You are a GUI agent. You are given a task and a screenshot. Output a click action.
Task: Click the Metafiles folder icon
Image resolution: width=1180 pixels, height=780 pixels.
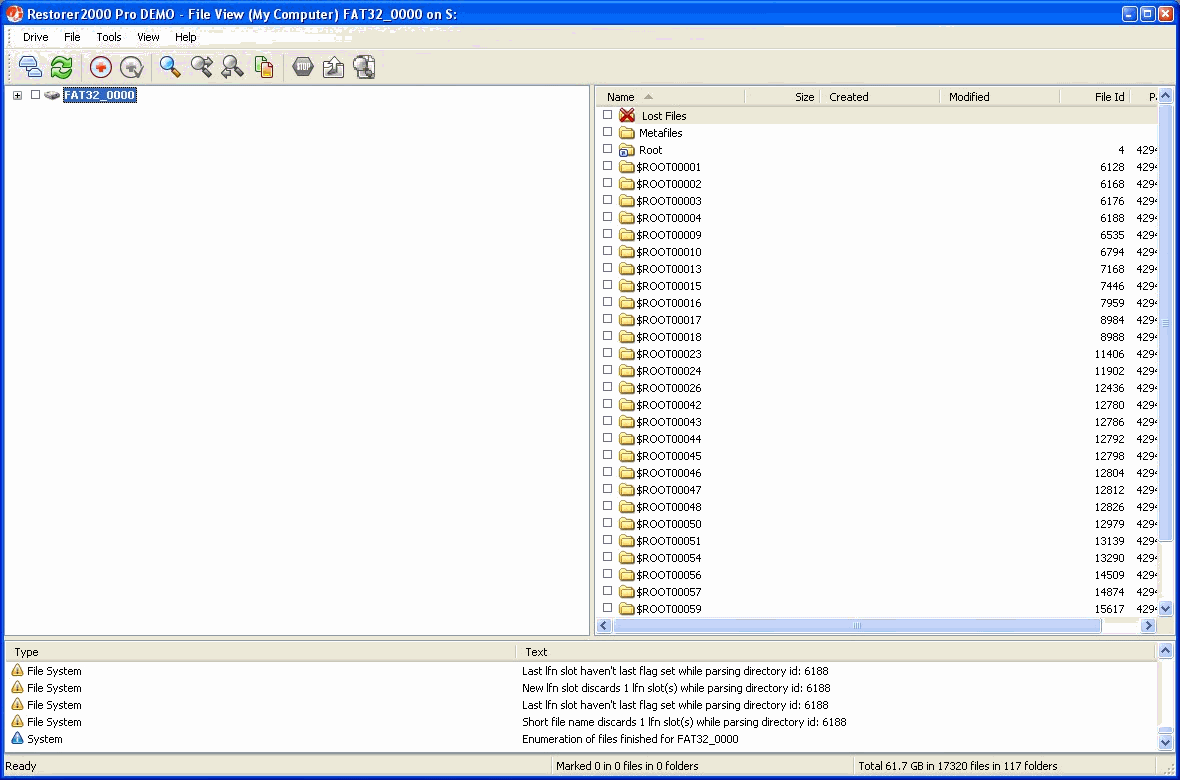[627, 133]
